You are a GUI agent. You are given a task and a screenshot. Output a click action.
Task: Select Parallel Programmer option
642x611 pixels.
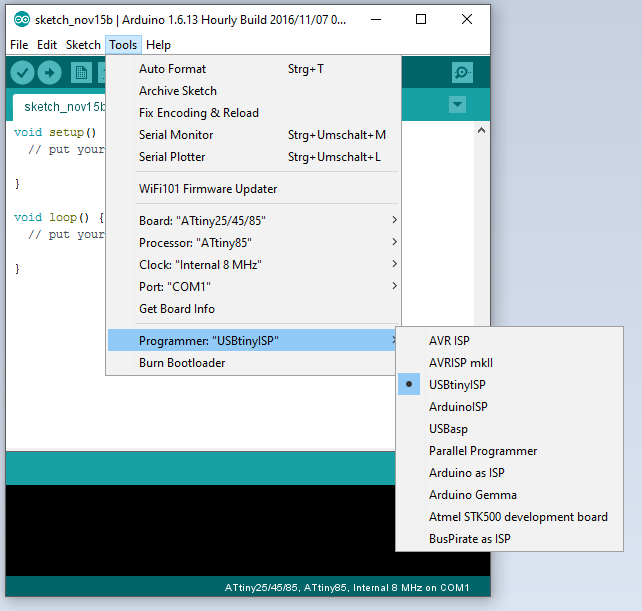(x=509, y=451)
